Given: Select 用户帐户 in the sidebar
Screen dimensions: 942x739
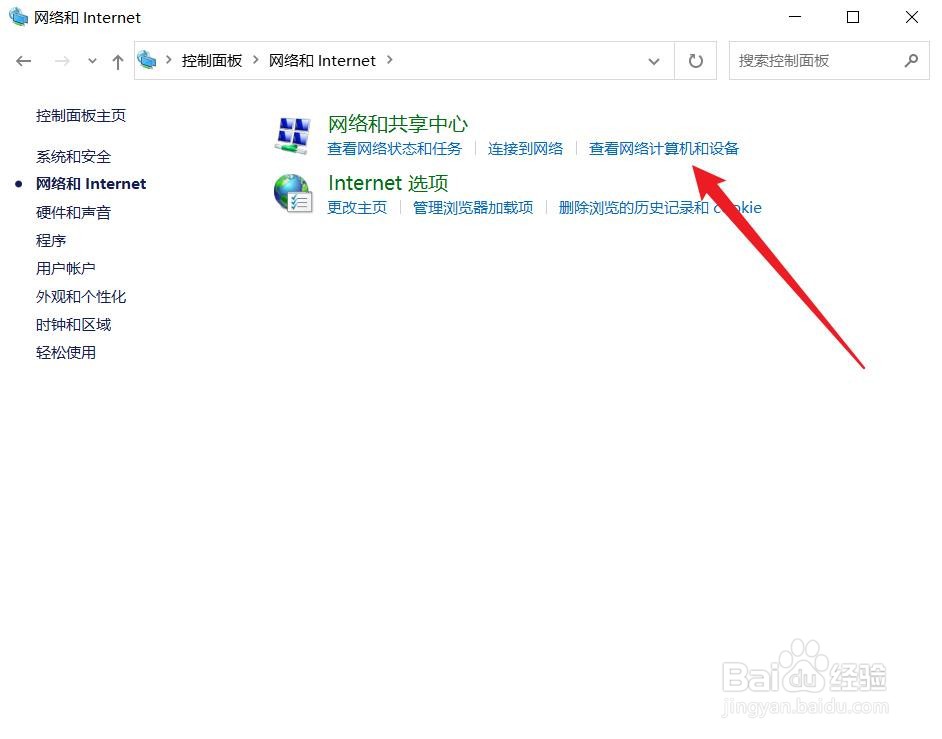Looking at the screenshot, I should click(x=65, y=268).
